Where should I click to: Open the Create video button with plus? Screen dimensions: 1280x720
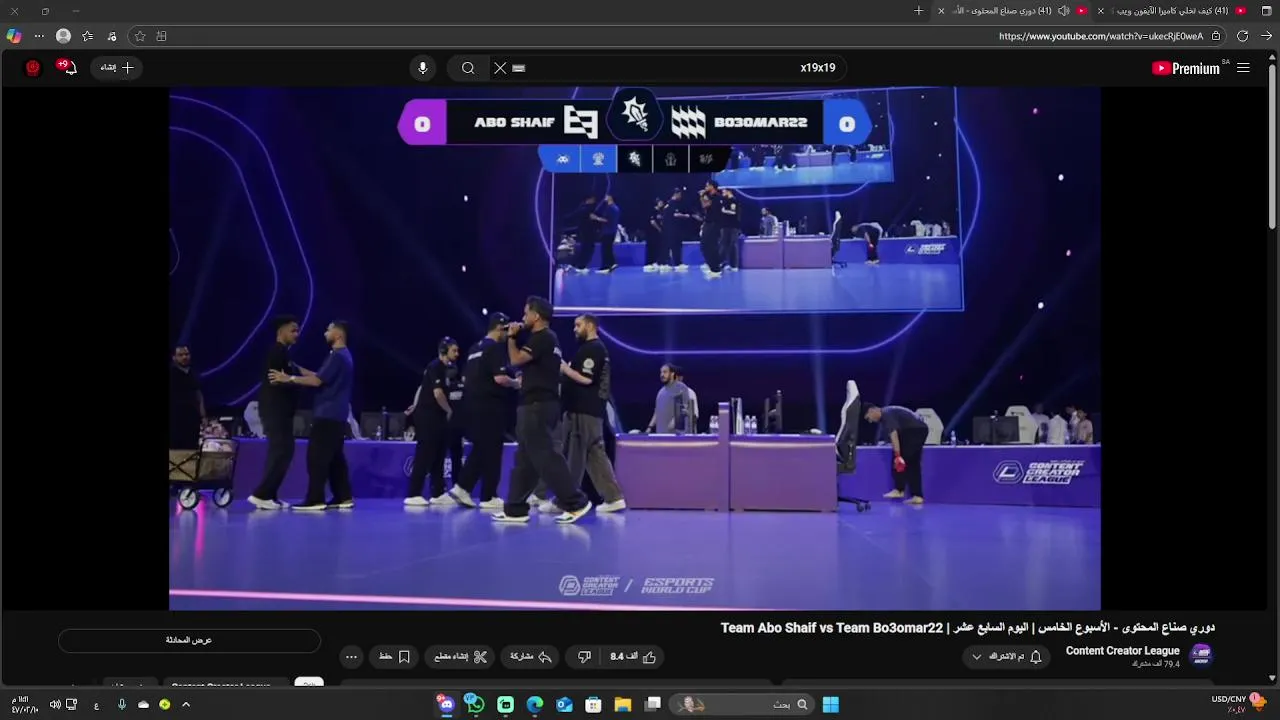[x=117, y=68]
